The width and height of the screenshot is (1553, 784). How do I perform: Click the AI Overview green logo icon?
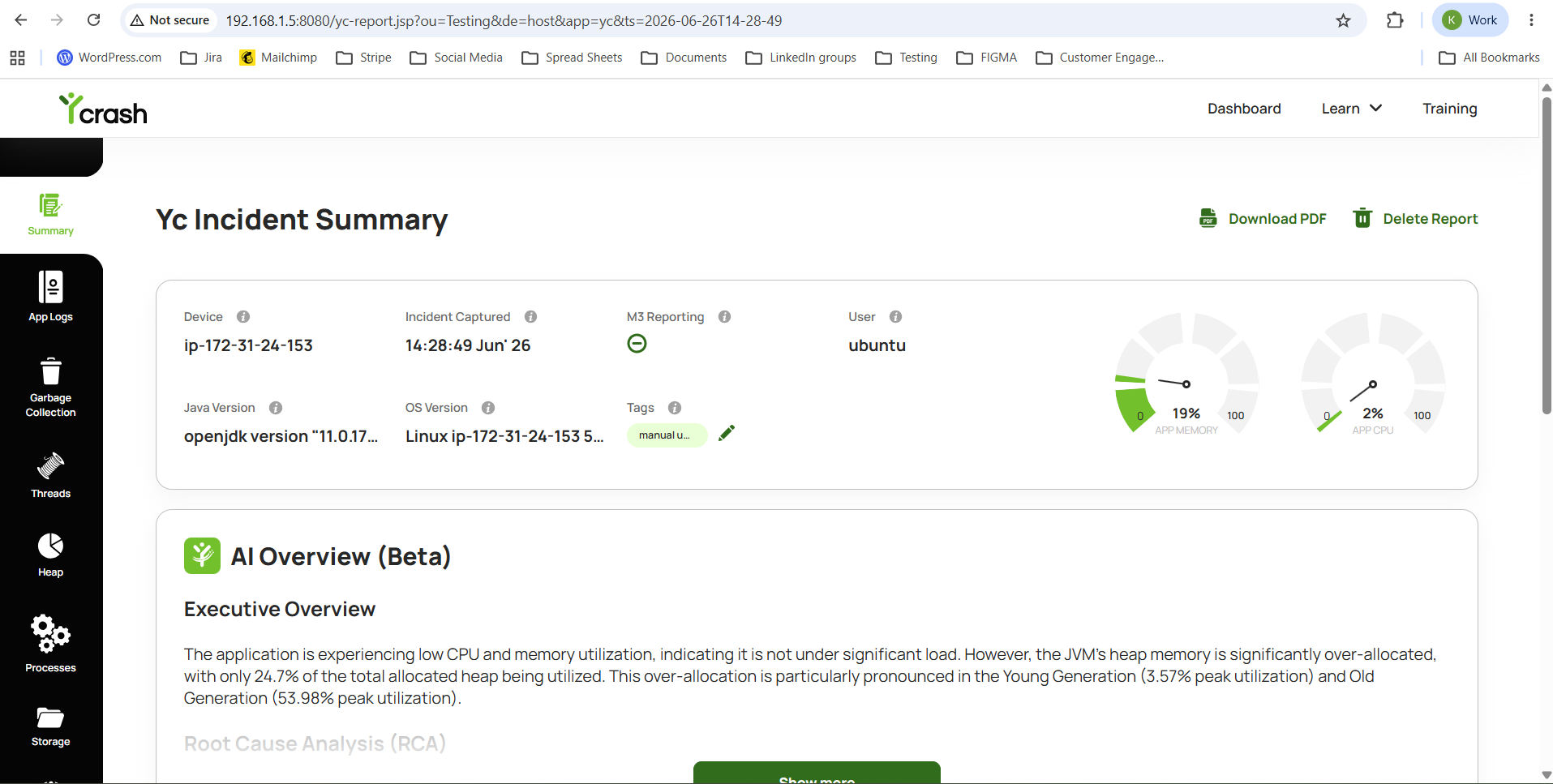202,556
